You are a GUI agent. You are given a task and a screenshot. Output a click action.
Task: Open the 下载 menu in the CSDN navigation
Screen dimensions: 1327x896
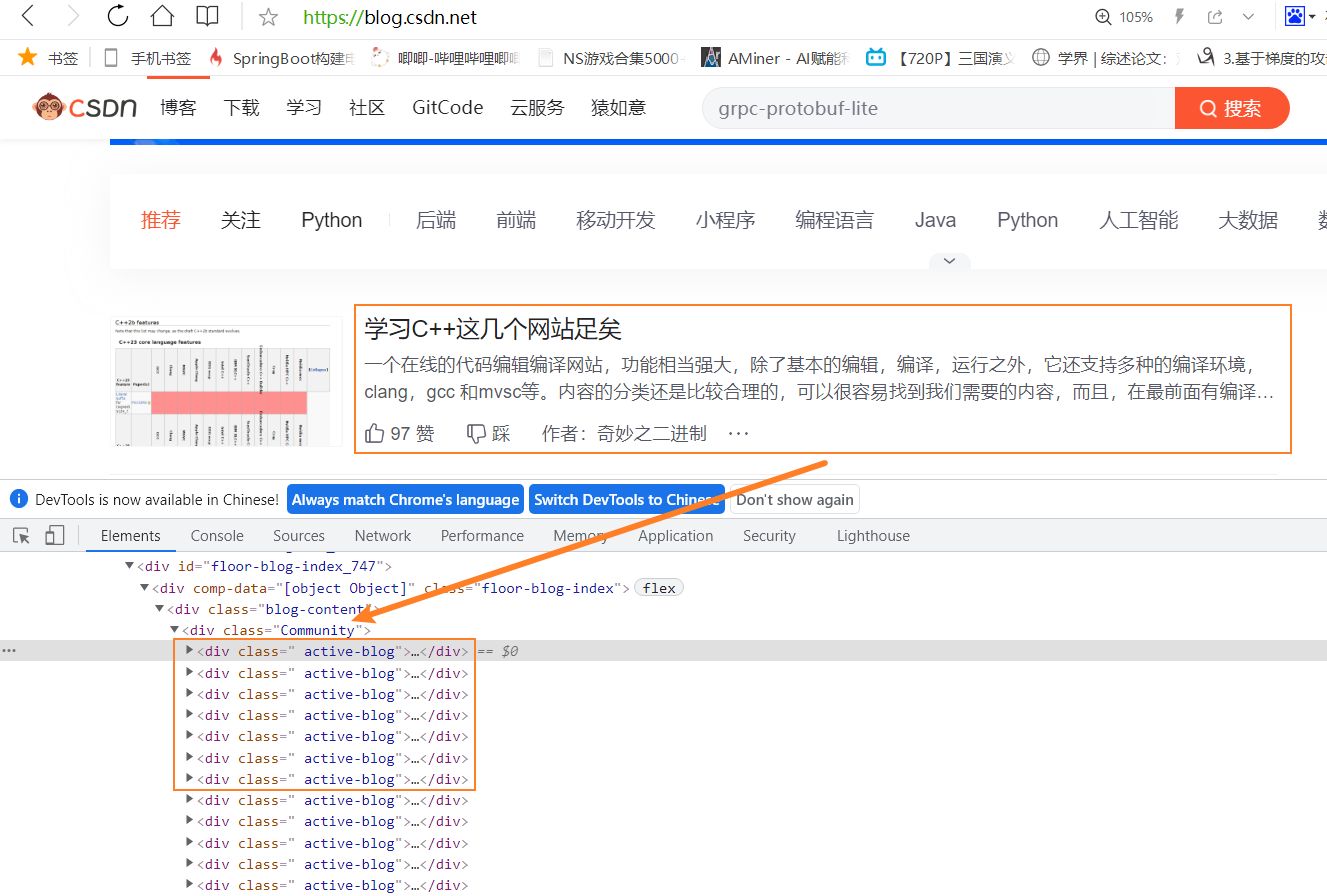(x=241, y=108)
